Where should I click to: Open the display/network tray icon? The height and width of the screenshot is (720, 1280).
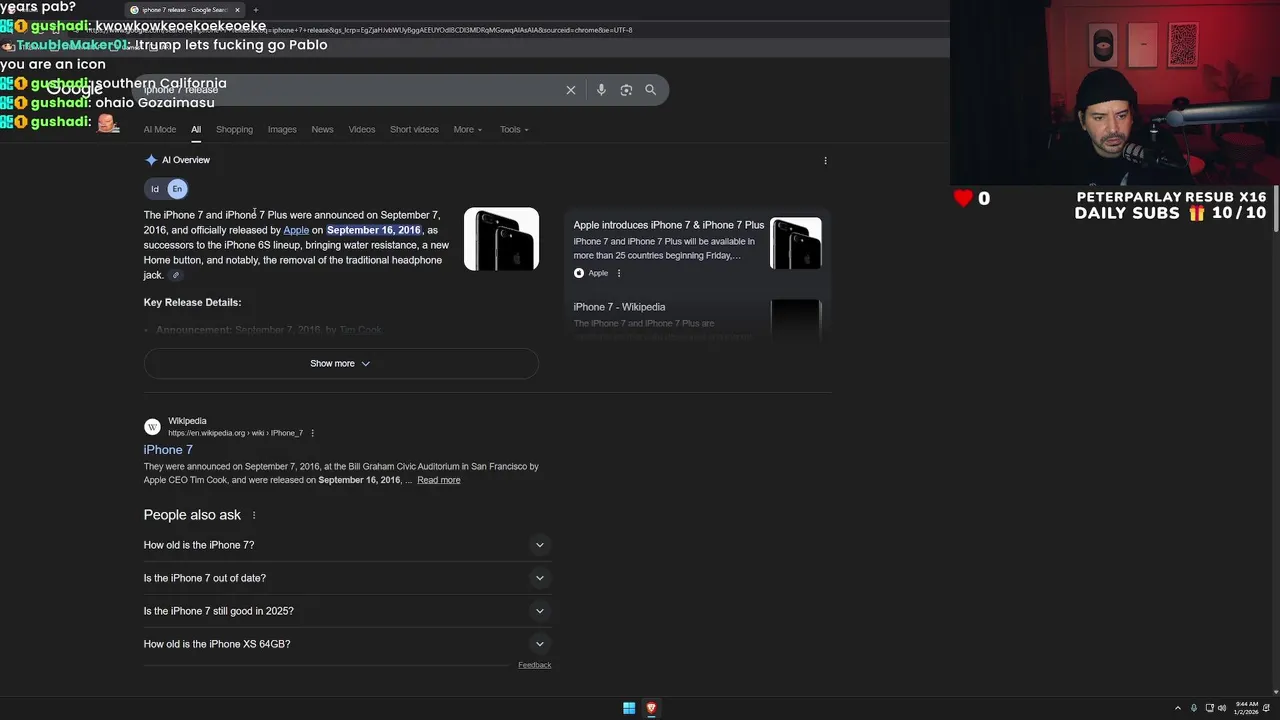[1208, 708]
